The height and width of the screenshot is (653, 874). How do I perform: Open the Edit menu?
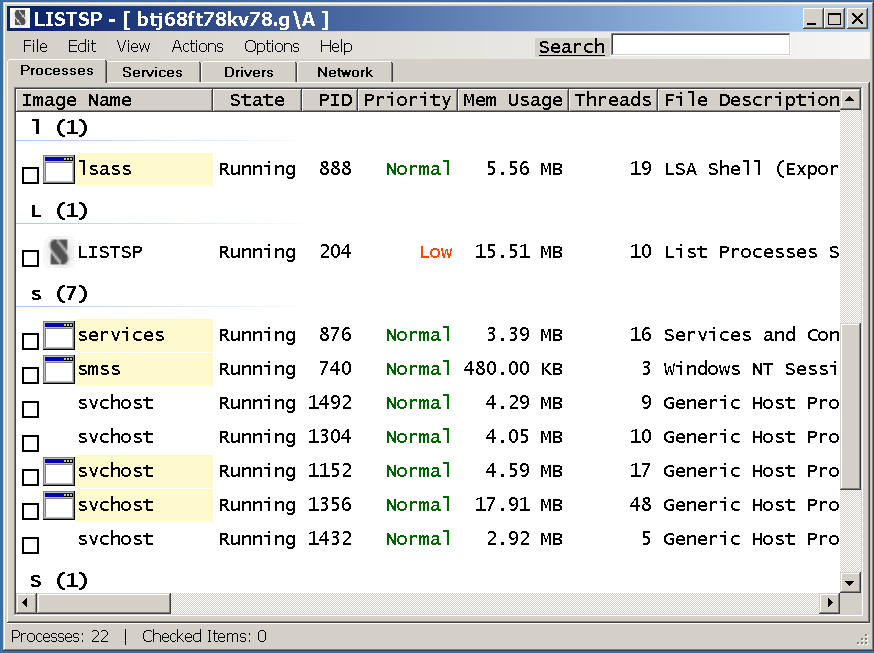82,46
